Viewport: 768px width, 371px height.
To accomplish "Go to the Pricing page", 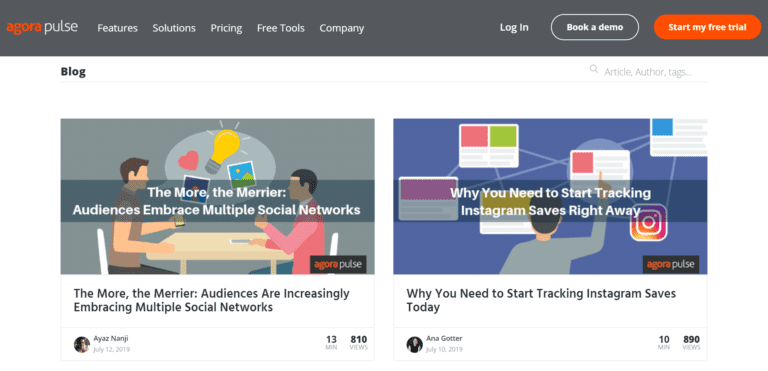I will click(x=226, y=28).
